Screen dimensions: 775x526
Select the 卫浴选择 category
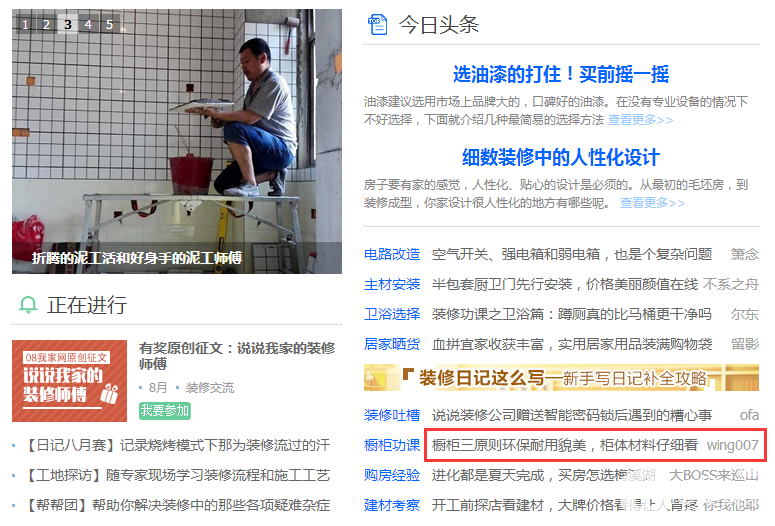coord(392,314)
